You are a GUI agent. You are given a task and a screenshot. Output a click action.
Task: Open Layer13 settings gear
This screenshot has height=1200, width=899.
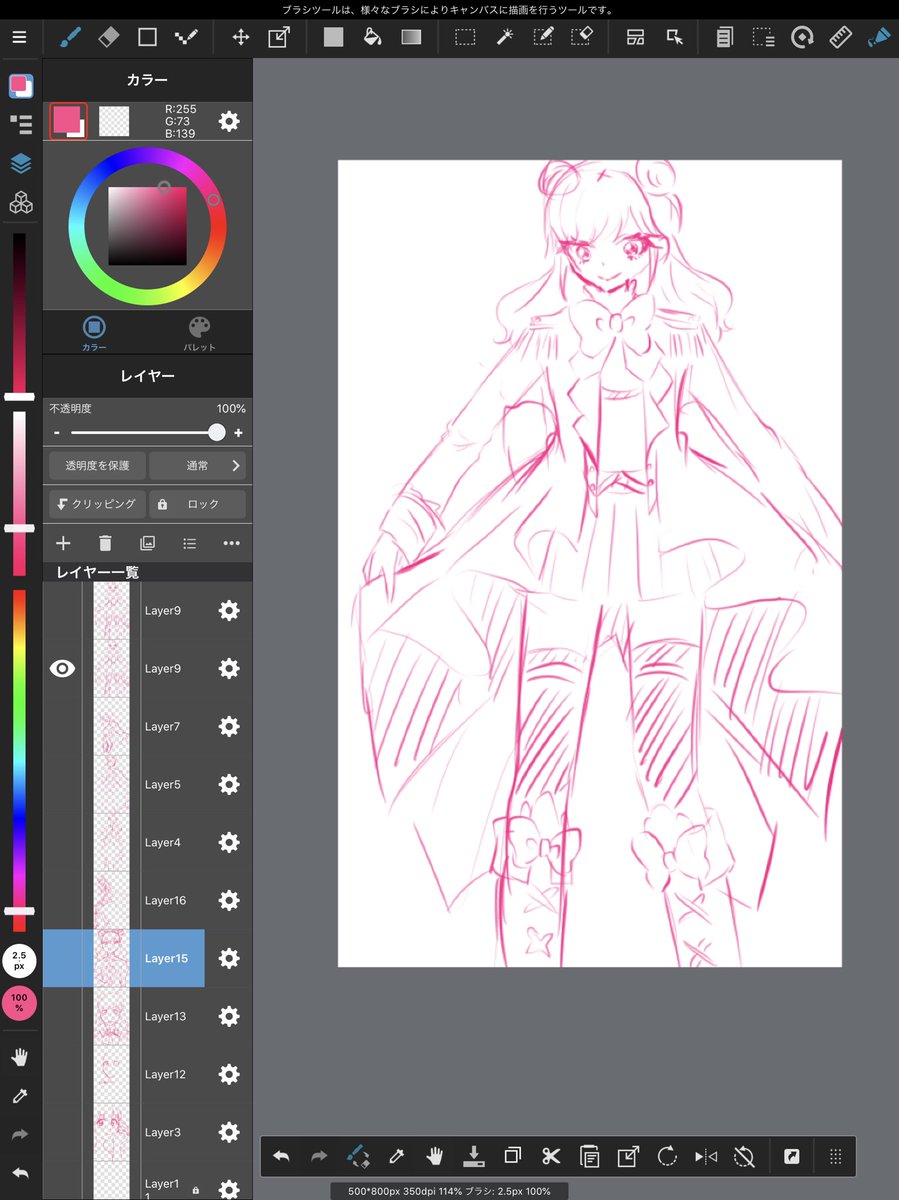coord(229,1016)
